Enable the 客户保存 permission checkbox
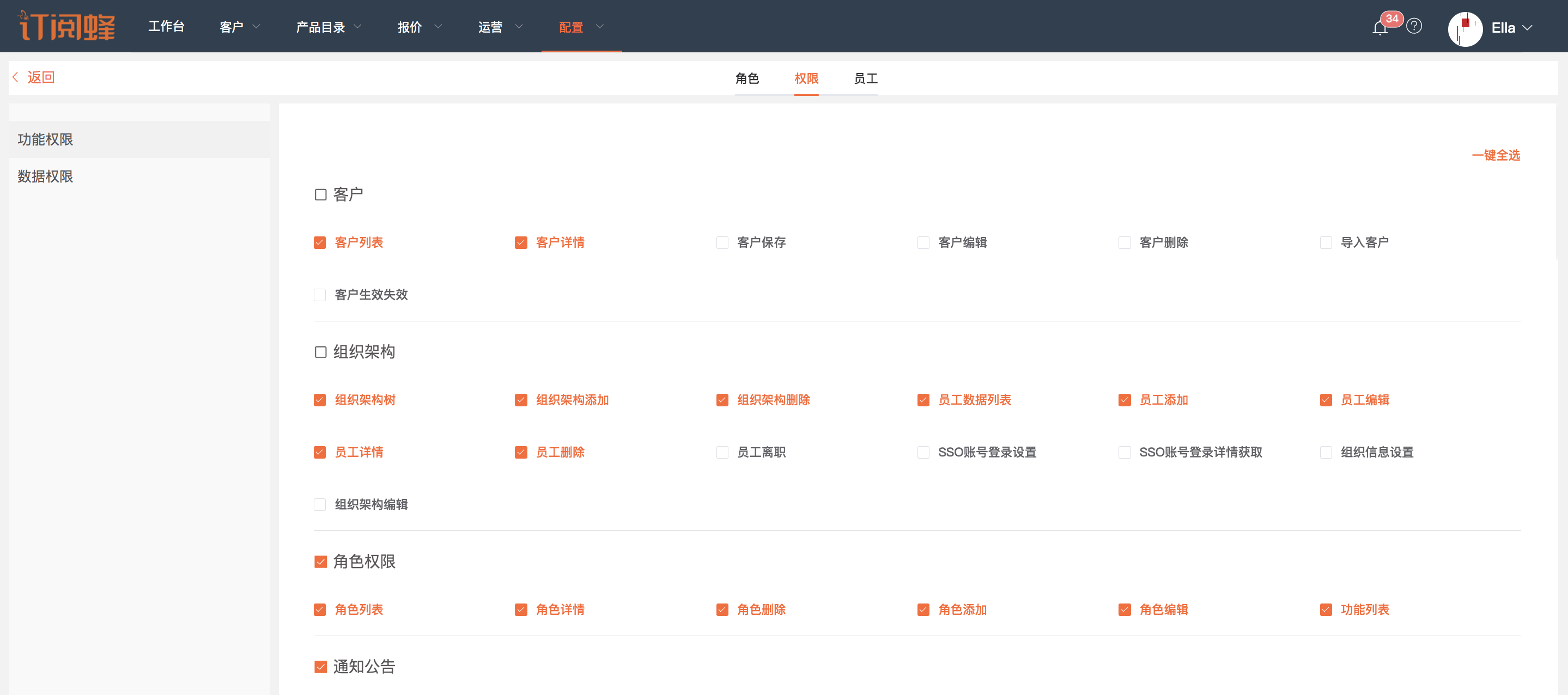This screenshot has width=1568, height=695. pyautogui.click(x=722, y=243)
